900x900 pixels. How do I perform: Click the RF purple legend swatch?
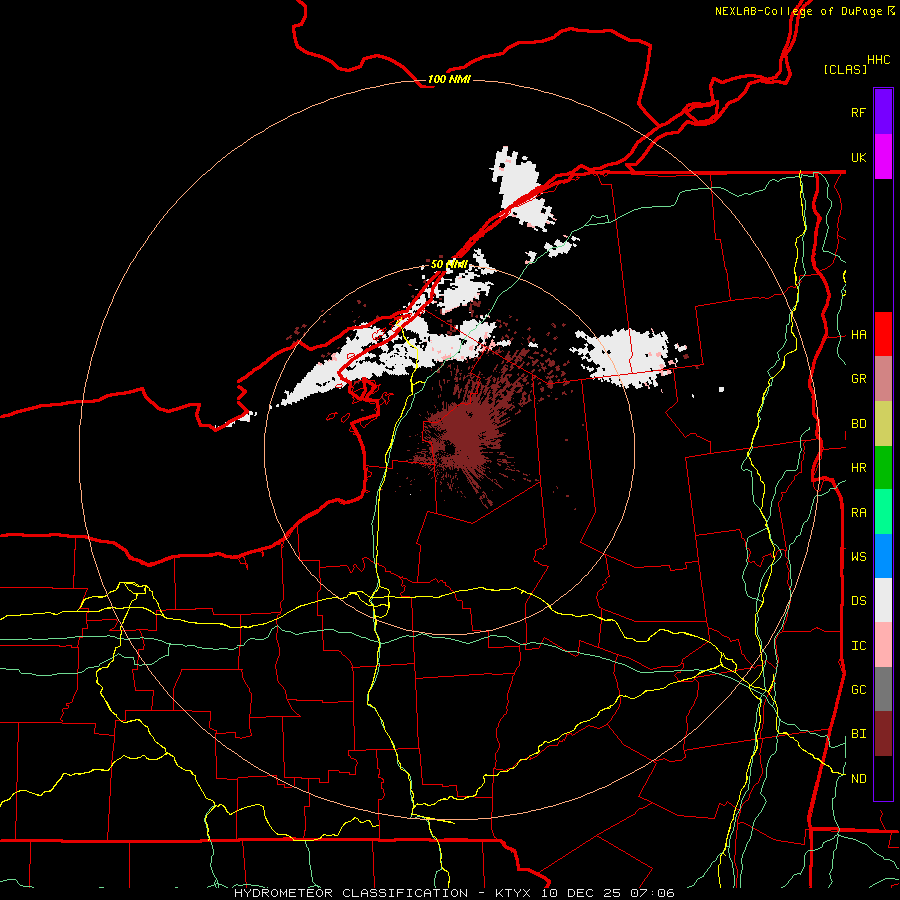(x=883, y=112)
